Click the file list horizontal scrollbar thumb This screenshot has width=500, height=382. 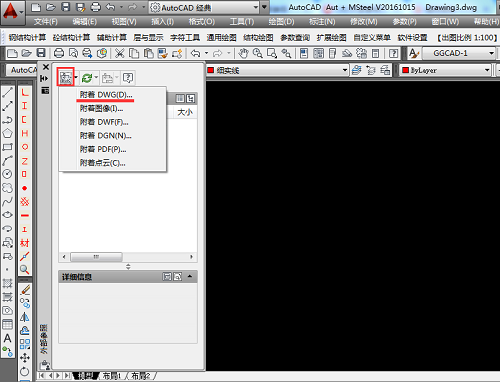click(96, 257)
